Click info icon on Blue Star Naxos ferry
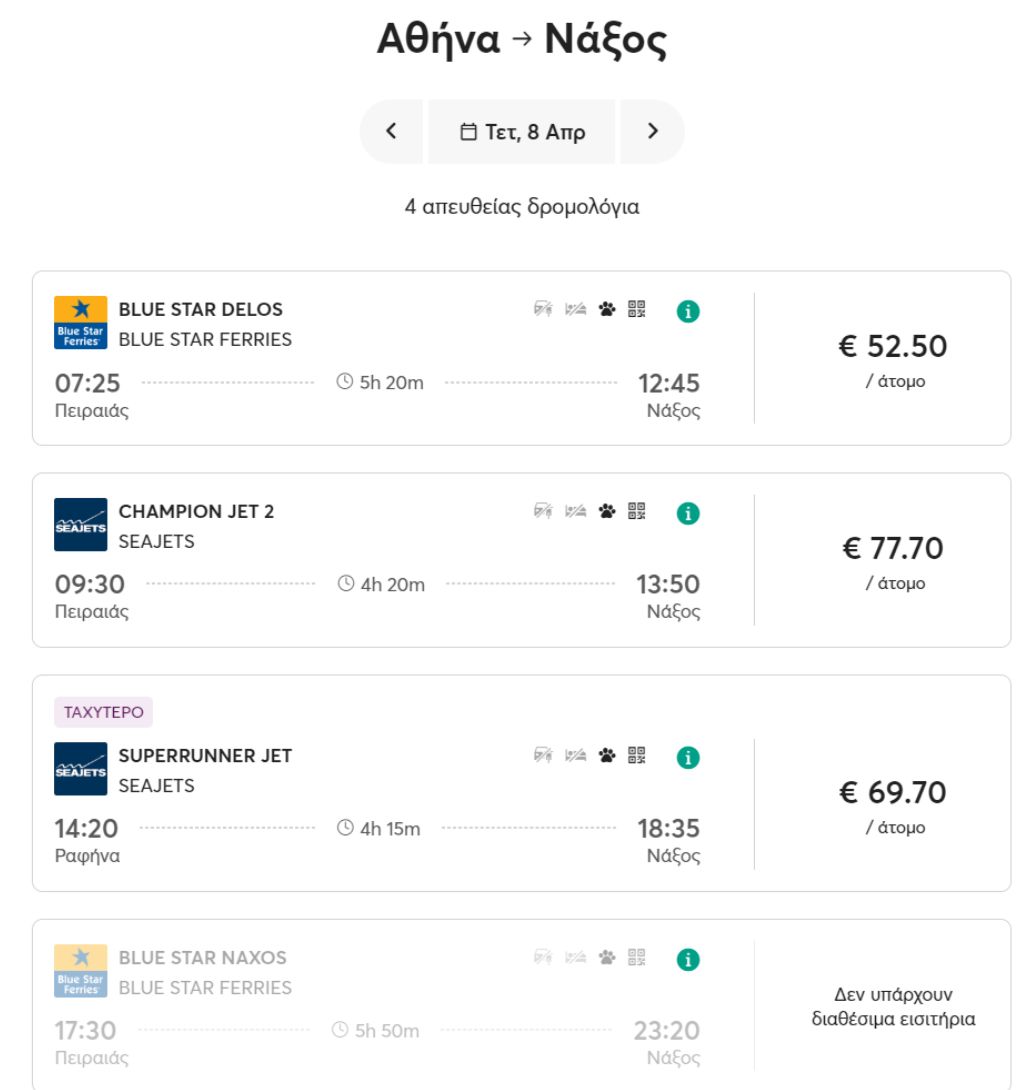This screenshot has width=1019, height=1090. coord(688,959)
